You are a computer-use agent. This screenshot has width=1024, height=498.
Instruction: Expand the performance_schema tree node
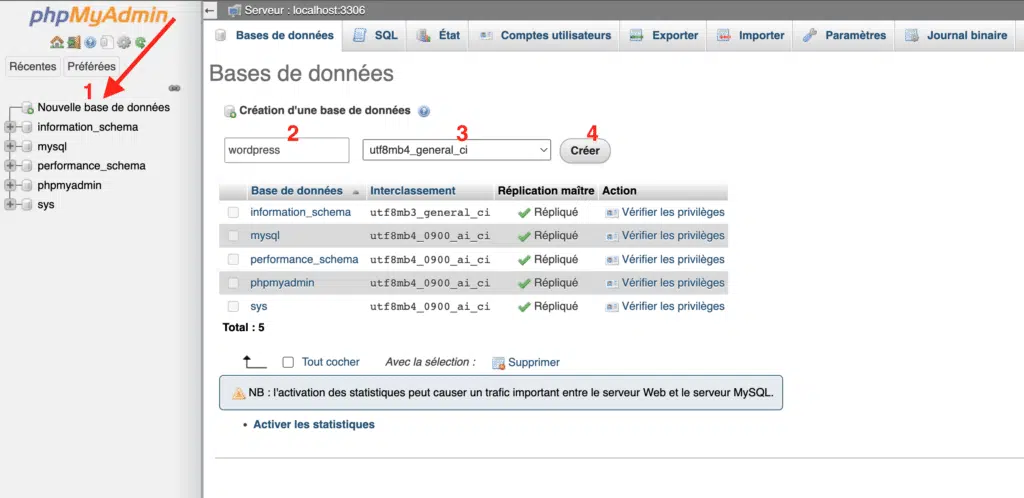point(11,166)
